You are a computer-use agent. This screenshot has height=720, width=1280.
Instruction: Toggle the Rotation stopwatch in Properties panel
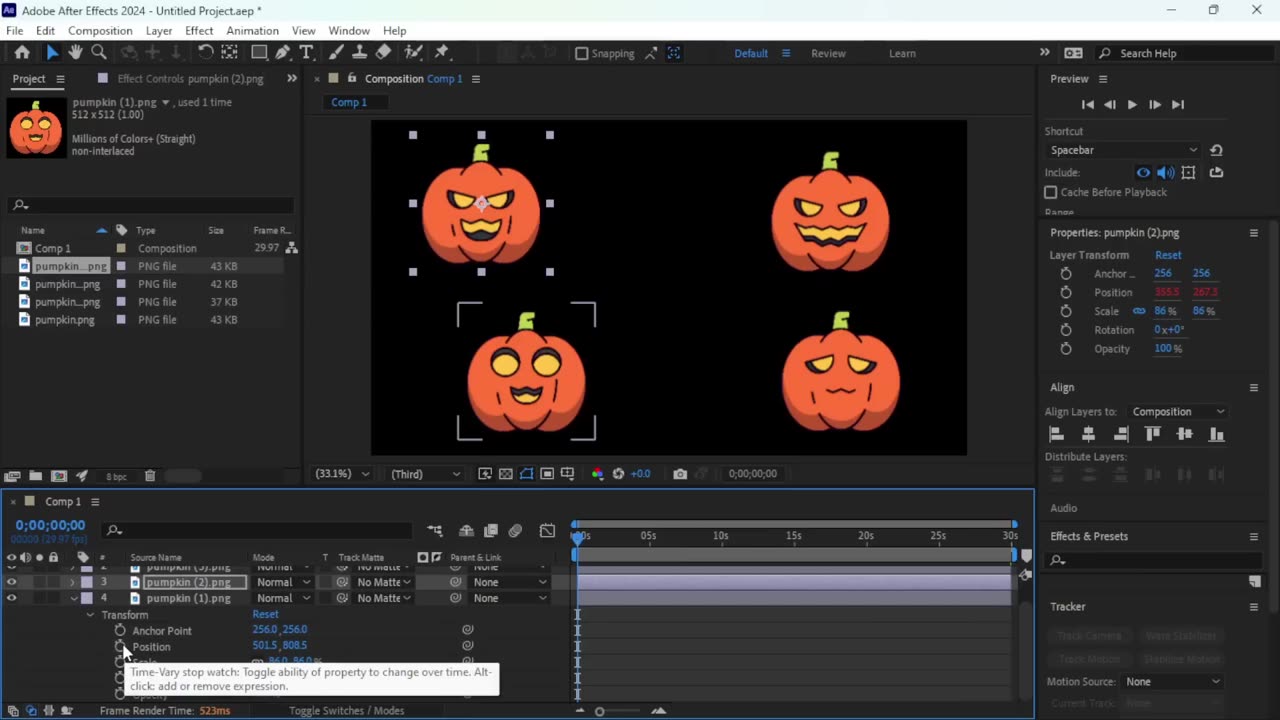pos(1066,330)
